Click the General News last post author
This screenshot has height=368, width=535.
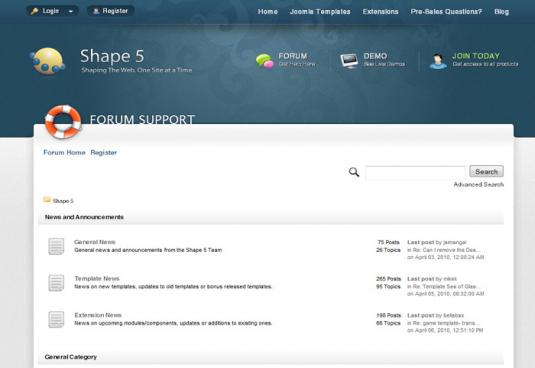(455, 242)
